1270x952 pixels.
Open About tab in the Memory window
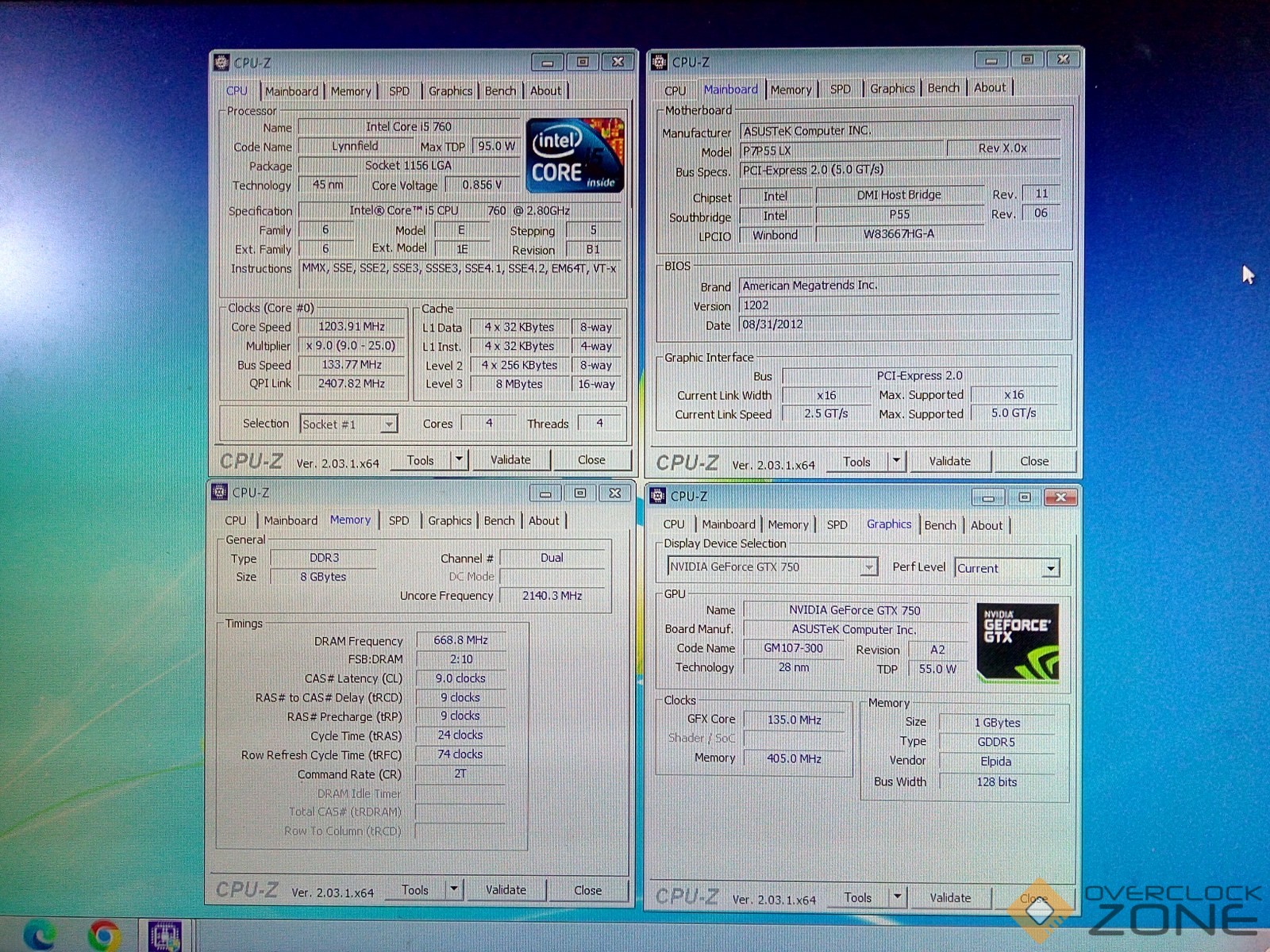click(x=544, y=520)
